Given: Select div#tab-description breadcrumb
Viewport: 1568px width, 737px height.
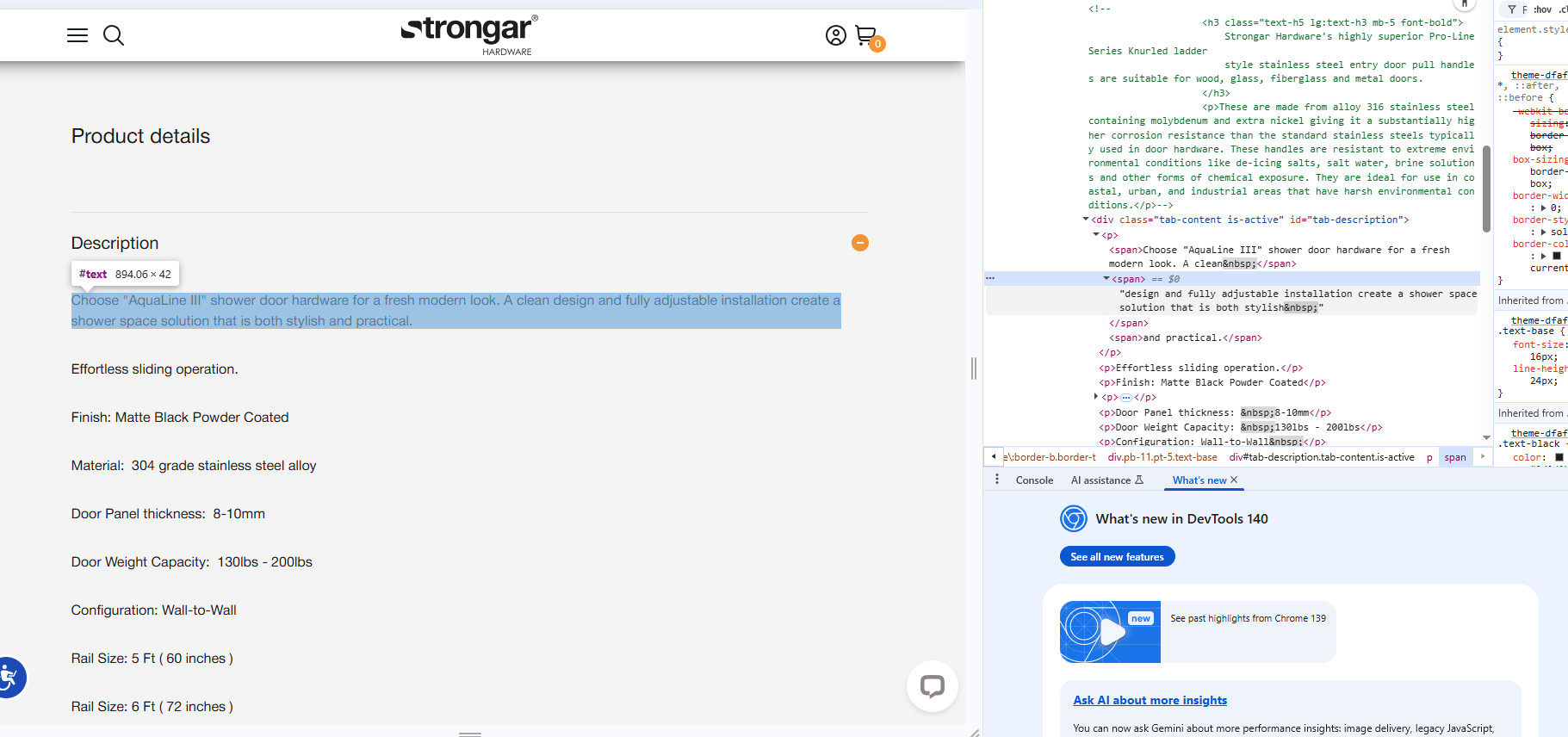Looking at the screenshot, I should coord(1321,457).
